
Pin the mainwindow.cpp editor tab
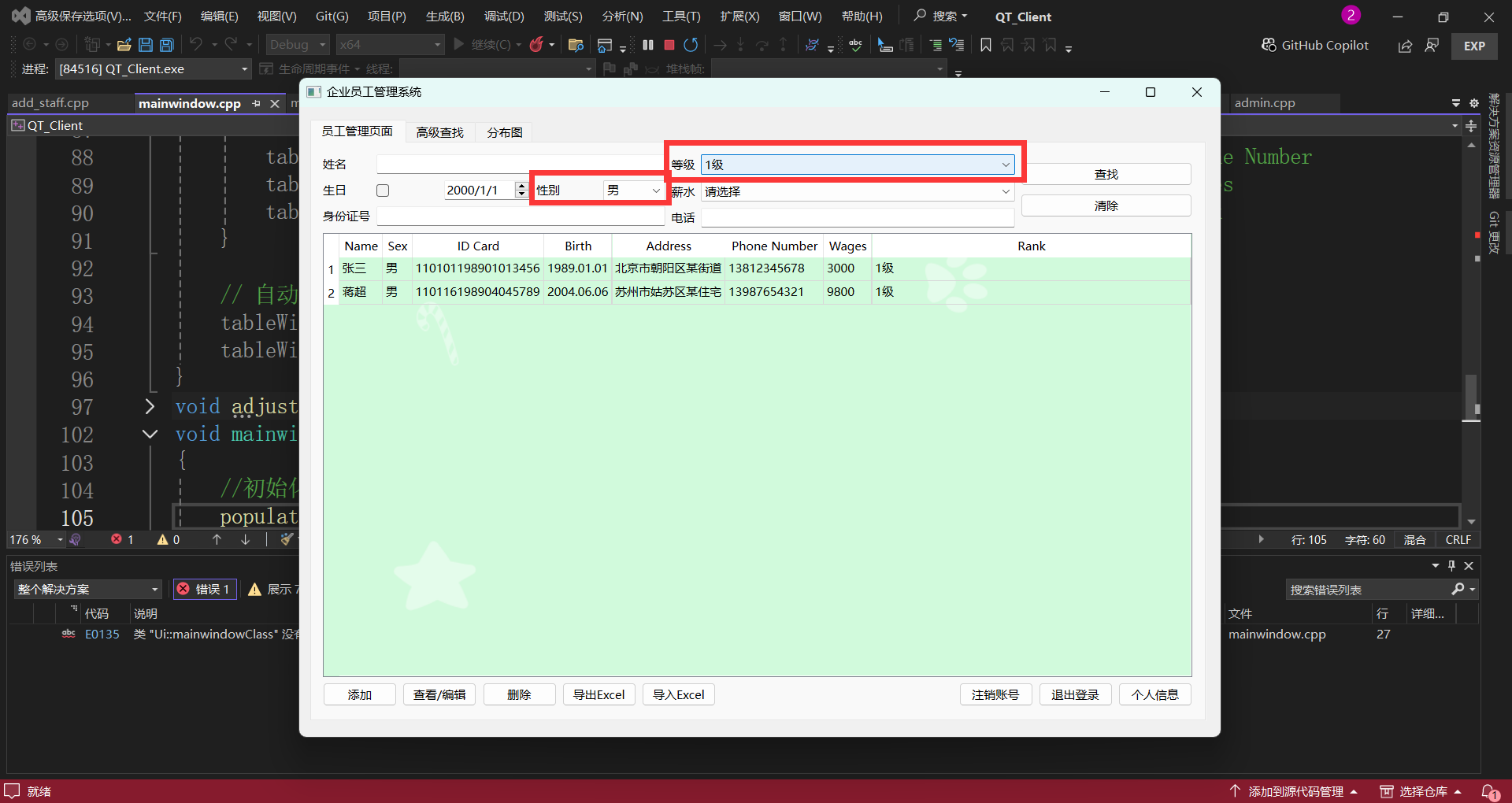coord(257,103)
